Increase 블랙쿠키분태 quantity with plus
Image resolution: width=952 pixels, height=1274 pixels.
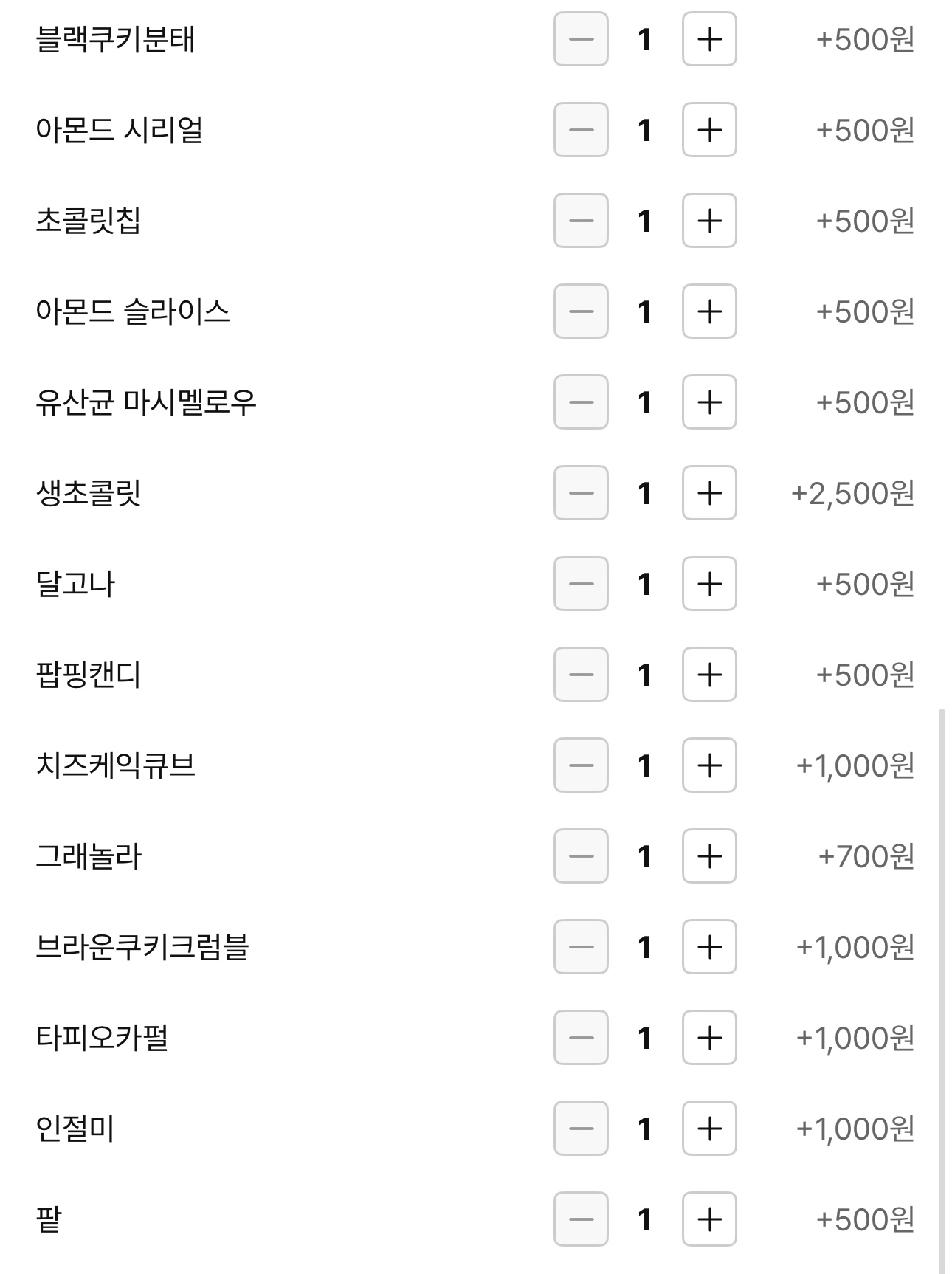(x=709, y=39)
